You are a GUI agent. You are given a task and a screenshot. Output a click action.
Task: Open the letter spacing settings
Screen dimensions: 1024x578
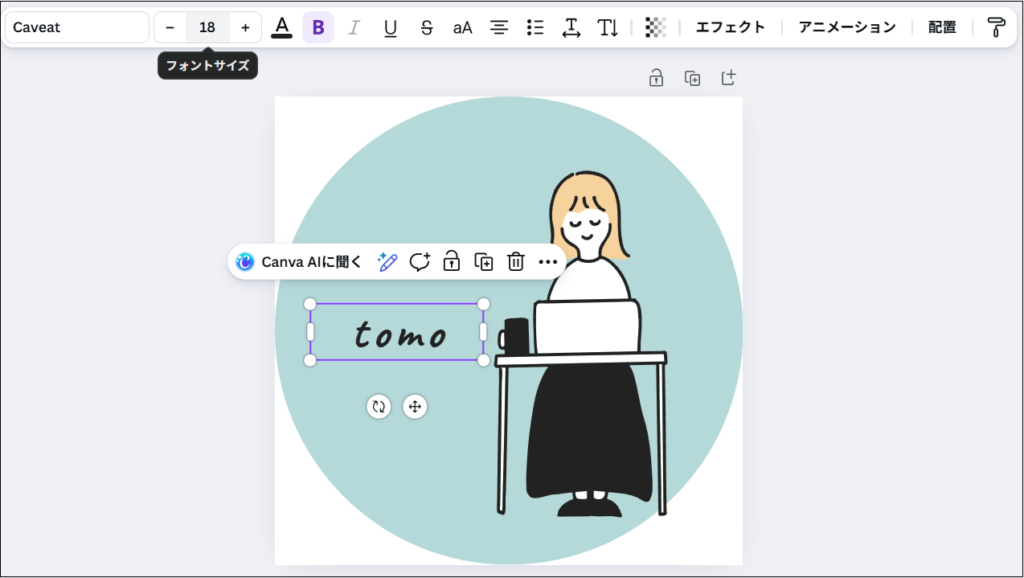[x=571, y=27]
